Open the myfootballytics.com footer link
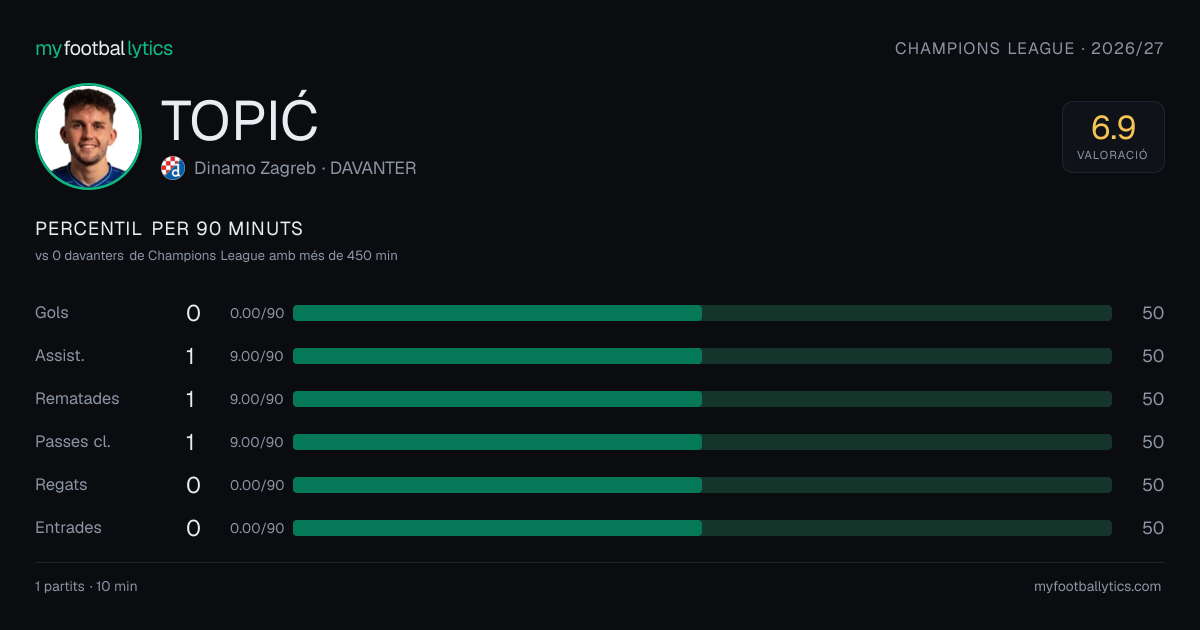This screenshot has width=1200, height=630. coord(1097,587)
